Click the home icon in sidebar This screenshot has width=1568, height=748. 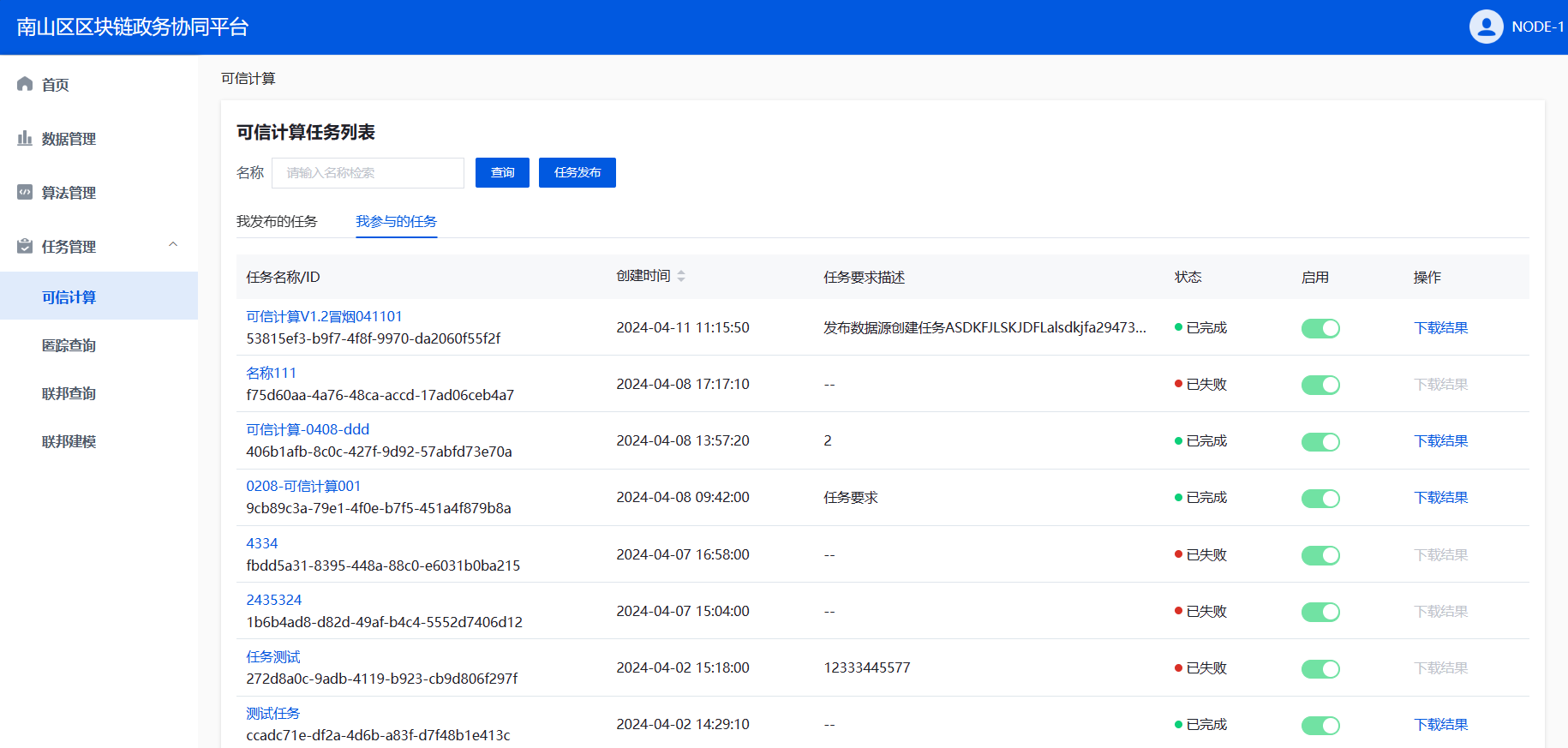coord(25,84)
